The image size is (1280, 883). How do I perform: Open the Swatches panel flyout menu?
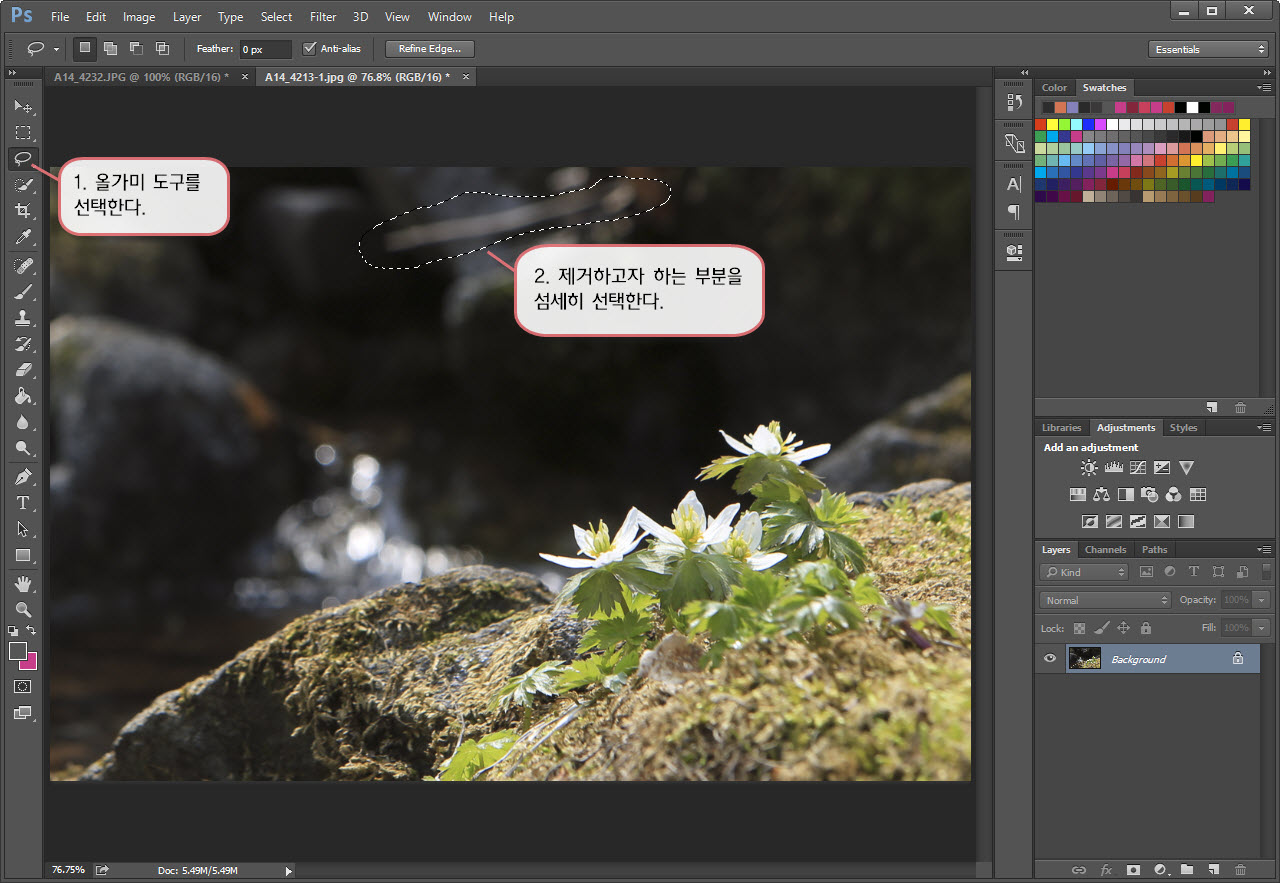click(x=1264, y=88)
